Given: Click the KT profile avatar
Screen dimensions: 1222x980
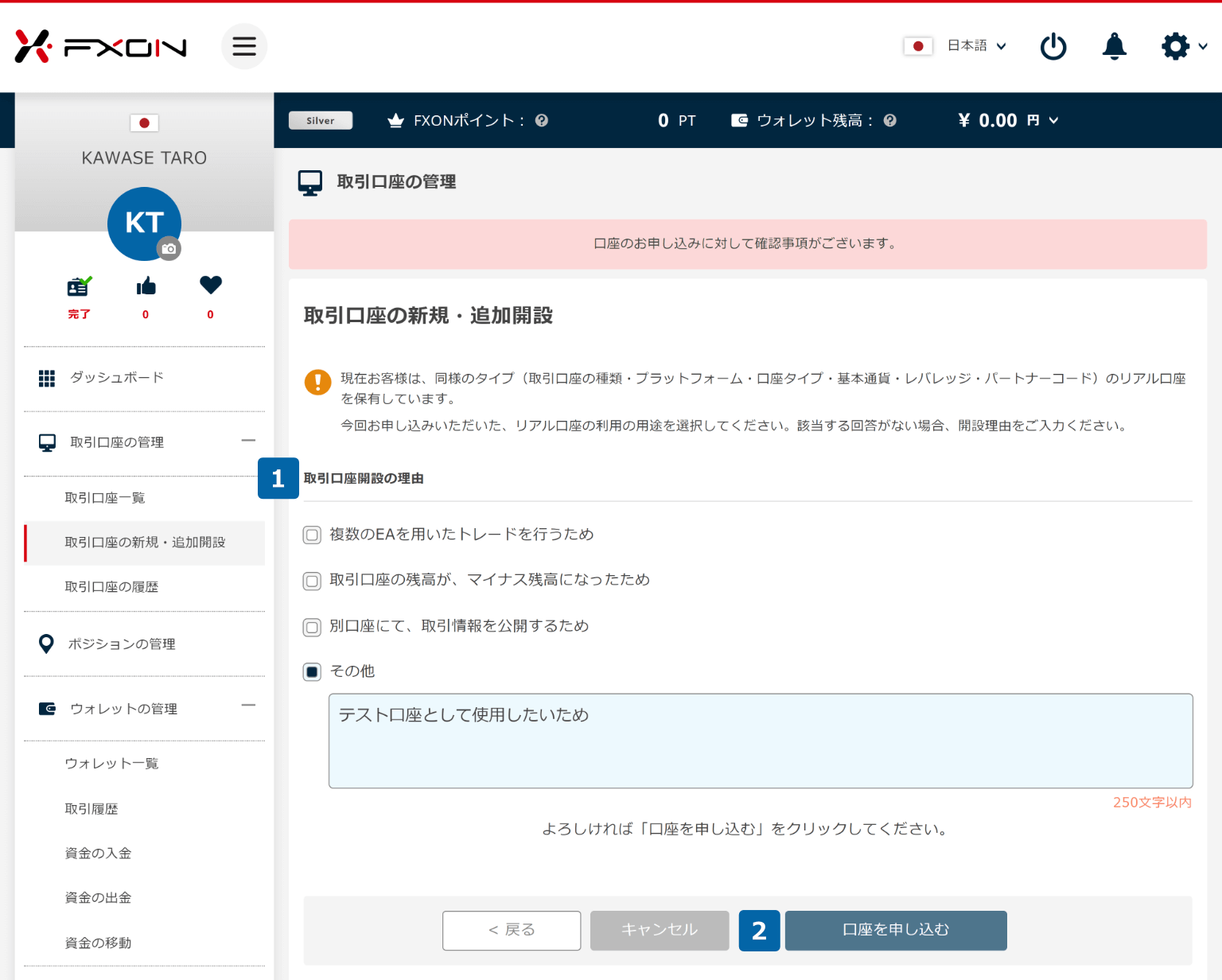Looking at the screenshot, I should (144, 224).
